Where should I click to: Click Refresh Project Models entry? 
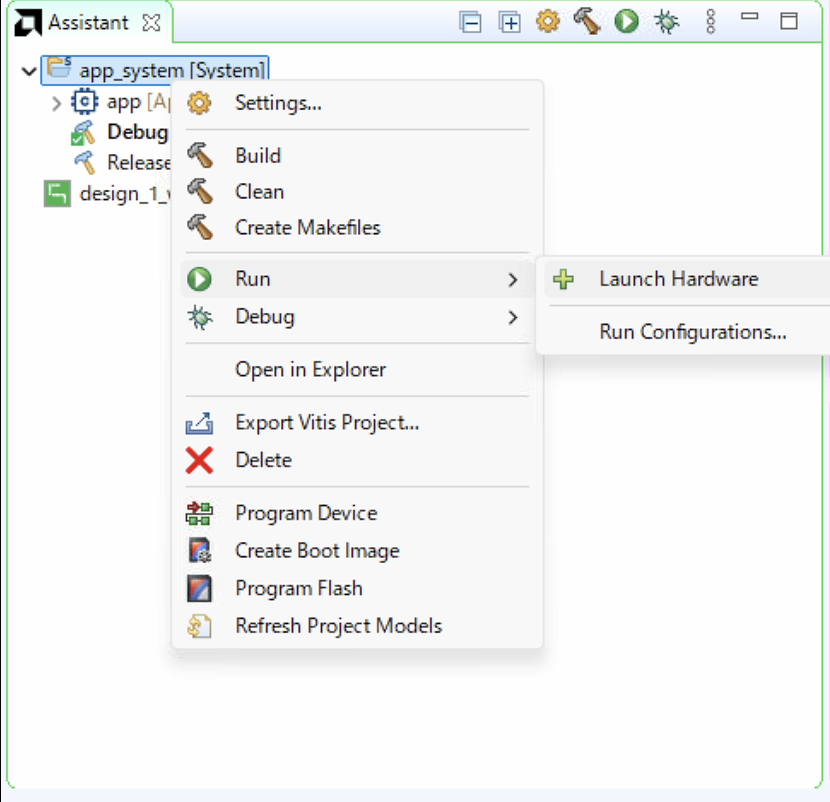(338, 627)
